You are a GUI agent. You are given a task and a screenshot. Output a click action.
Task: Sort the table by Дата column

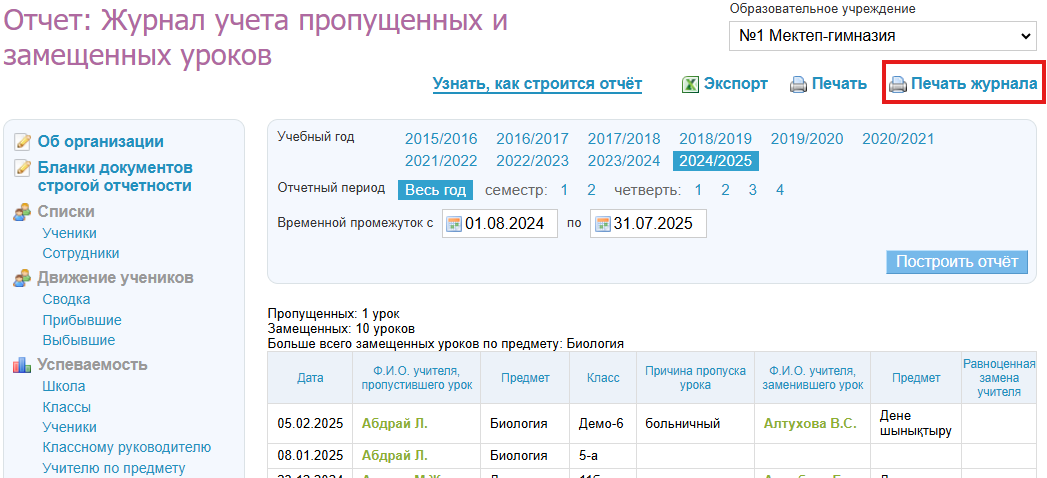click(310, 378)
